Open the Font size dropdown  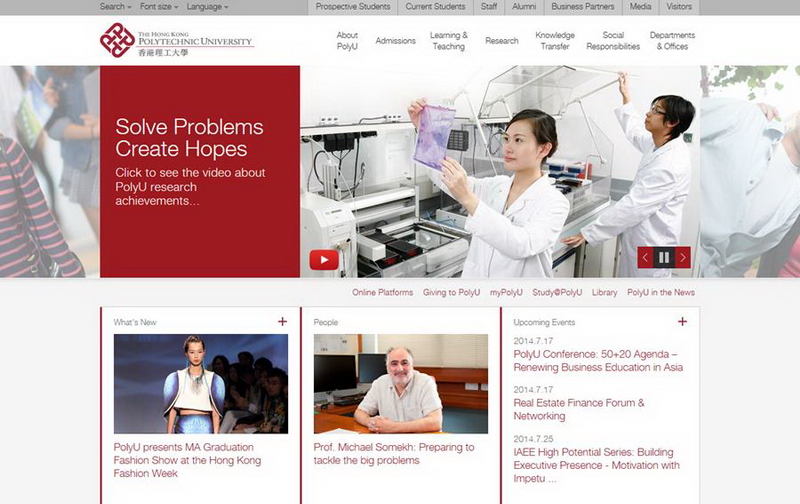[x=159, y=7]
